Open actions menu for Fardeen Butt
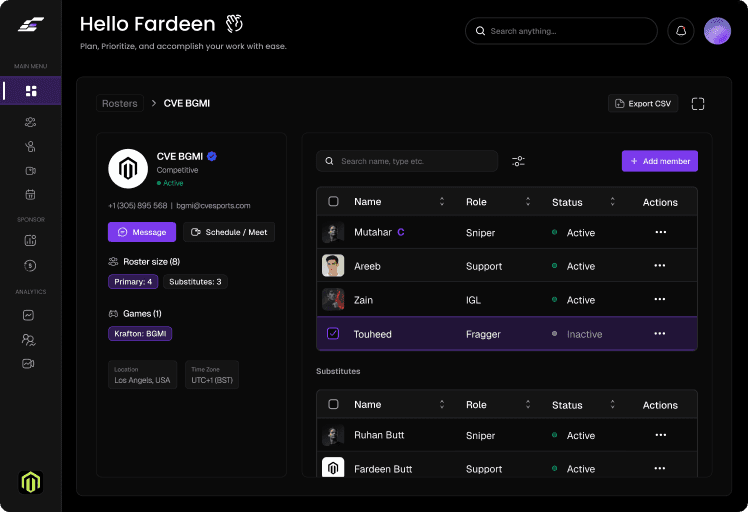 [660, 469]
